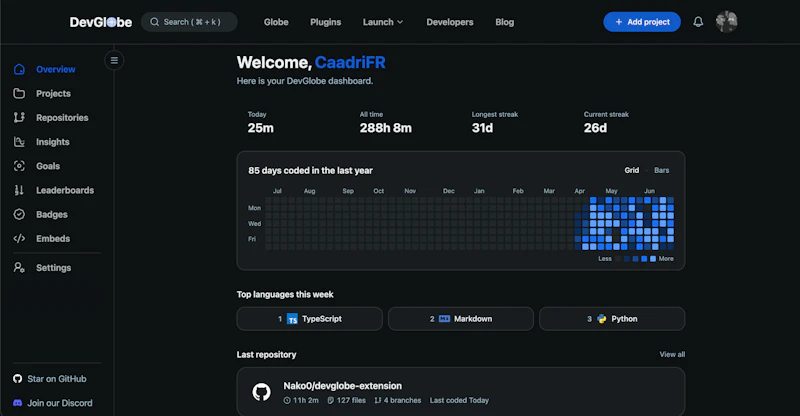Click the Badges checkmark icon

coord(19,214)
